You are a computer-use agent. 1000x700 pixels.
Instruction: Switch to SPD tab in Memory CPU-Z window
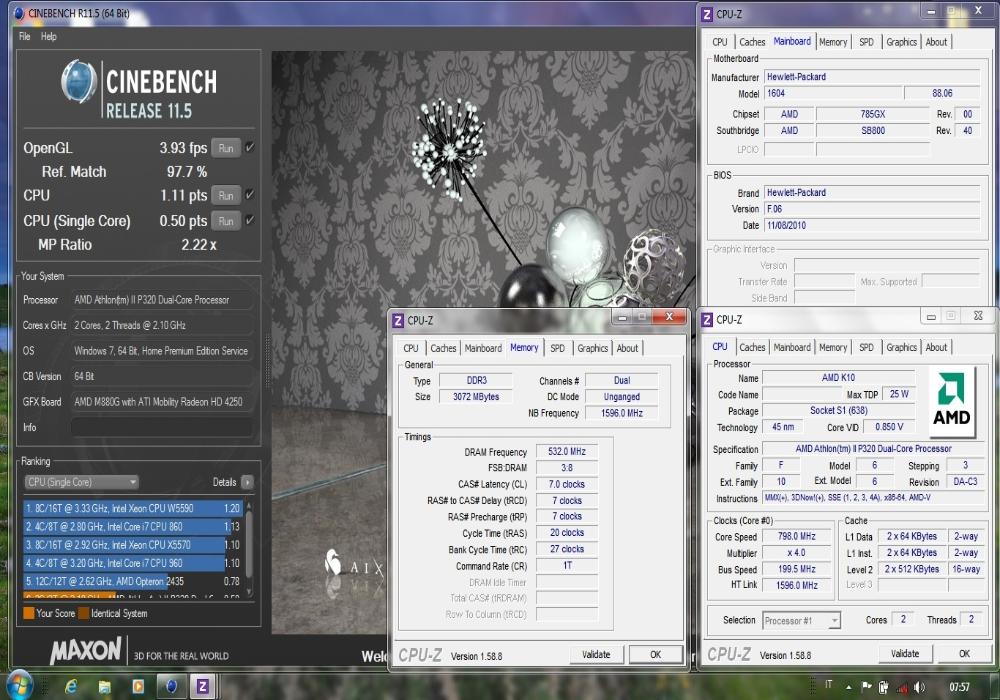click(x=557, y=348)
